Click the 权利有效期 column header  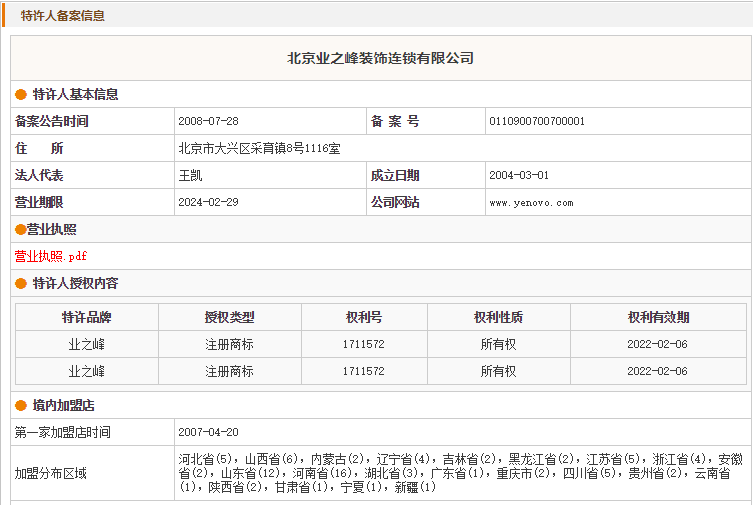pyautogui.click(x=657, y=318)
